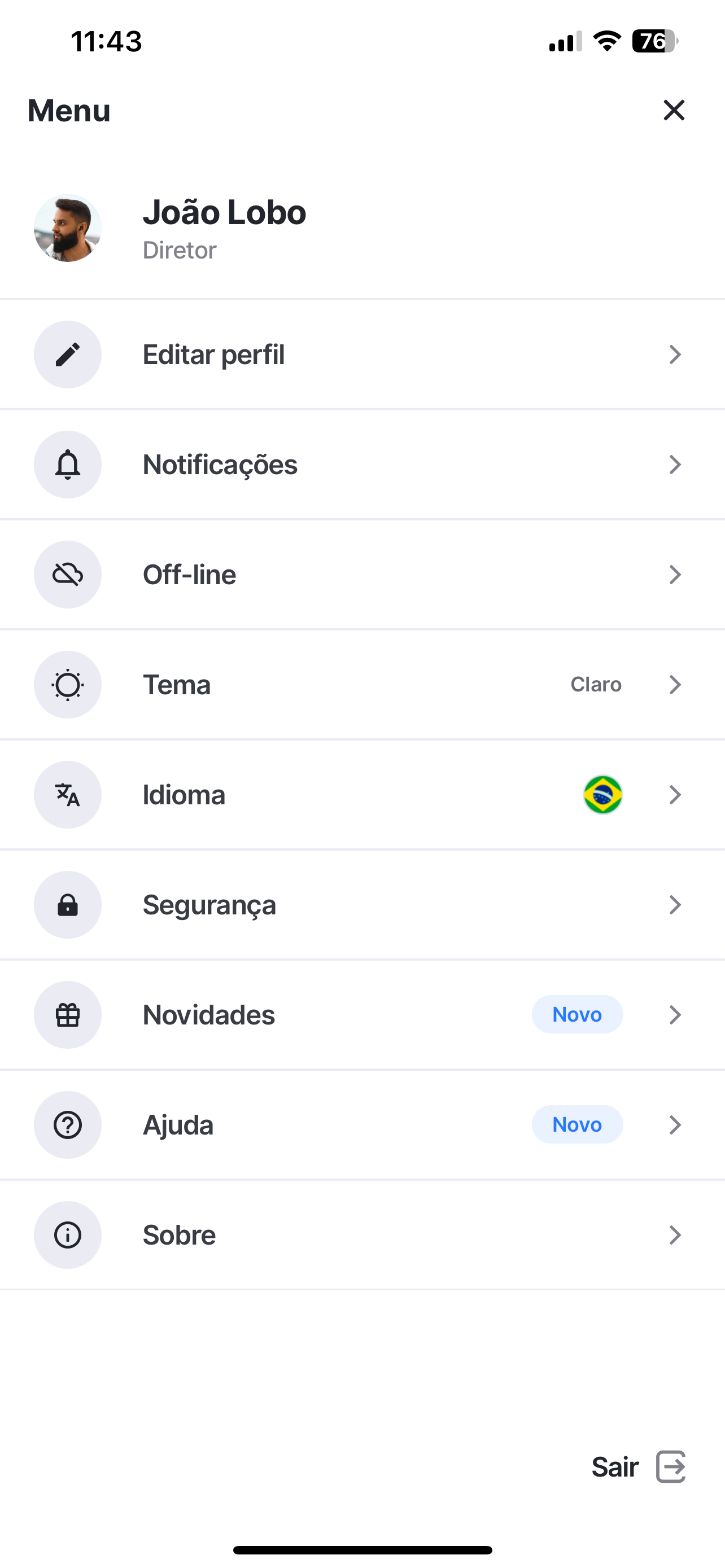Tap the info icon for Sobre
Viewport: 725px width, 1568px height.
point(68,1235)
